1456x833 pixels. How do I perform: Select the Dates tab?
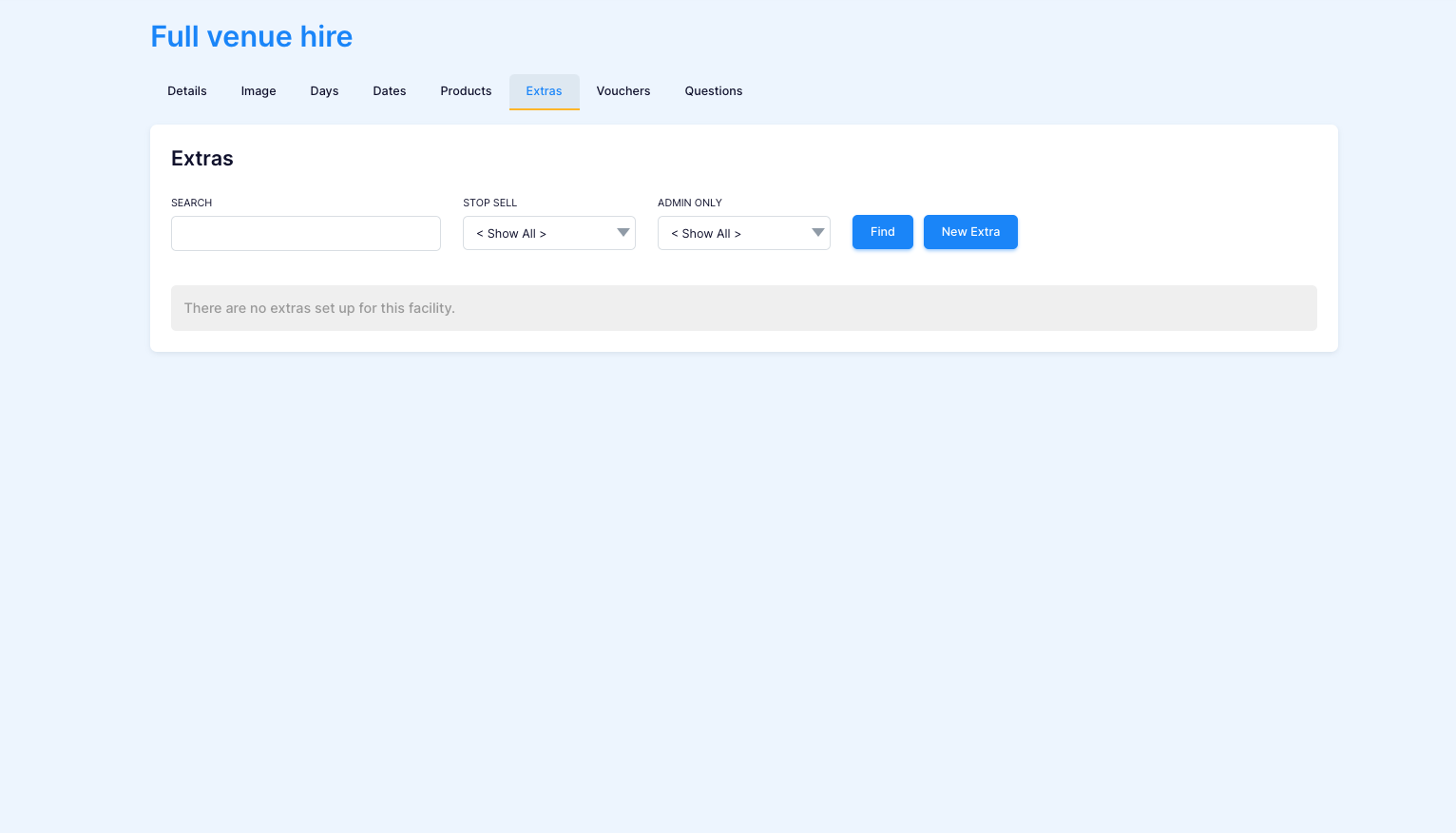(x=390, y=91)
